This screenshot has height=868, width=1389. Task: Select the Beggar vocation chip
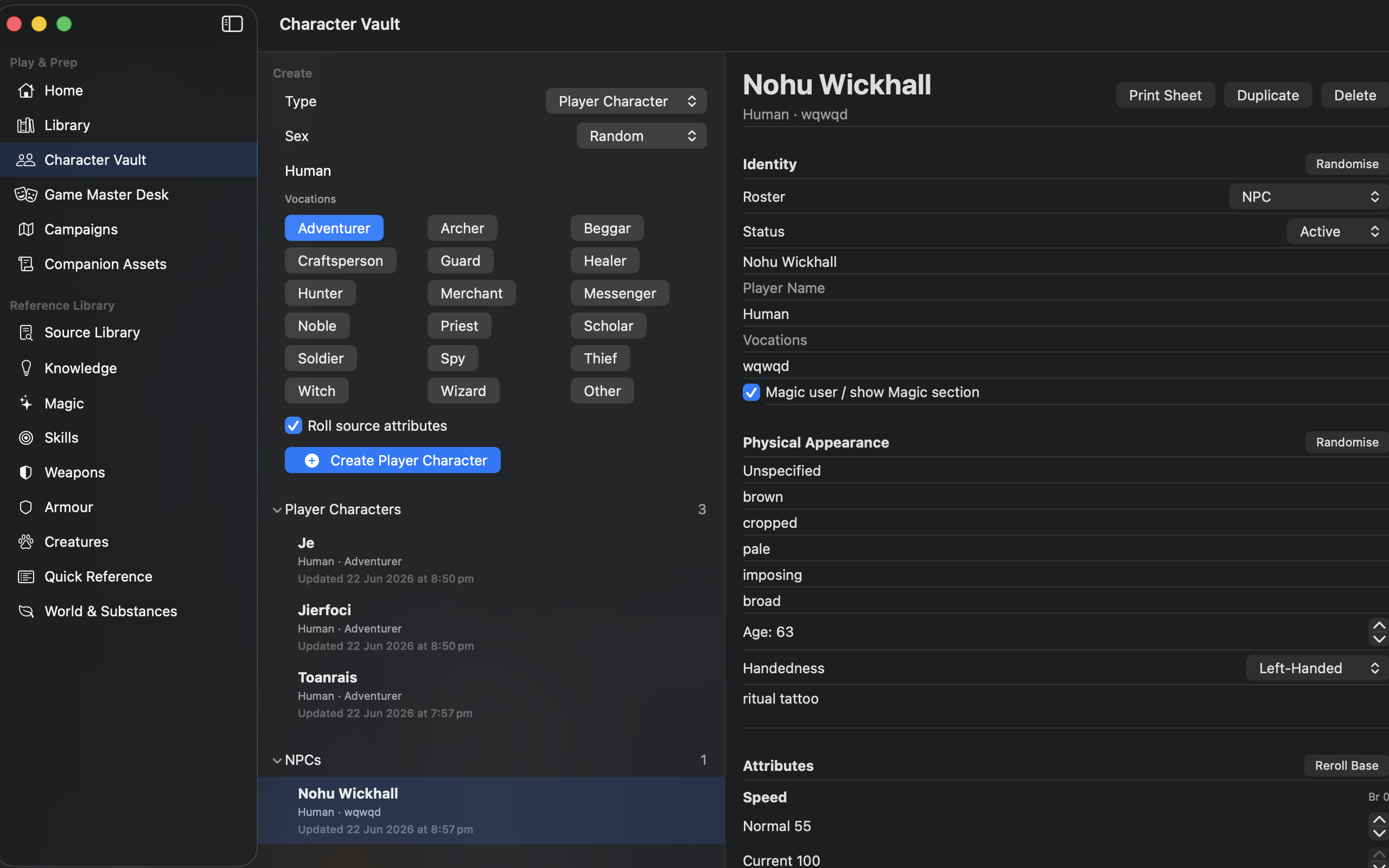tap(607, 228)
